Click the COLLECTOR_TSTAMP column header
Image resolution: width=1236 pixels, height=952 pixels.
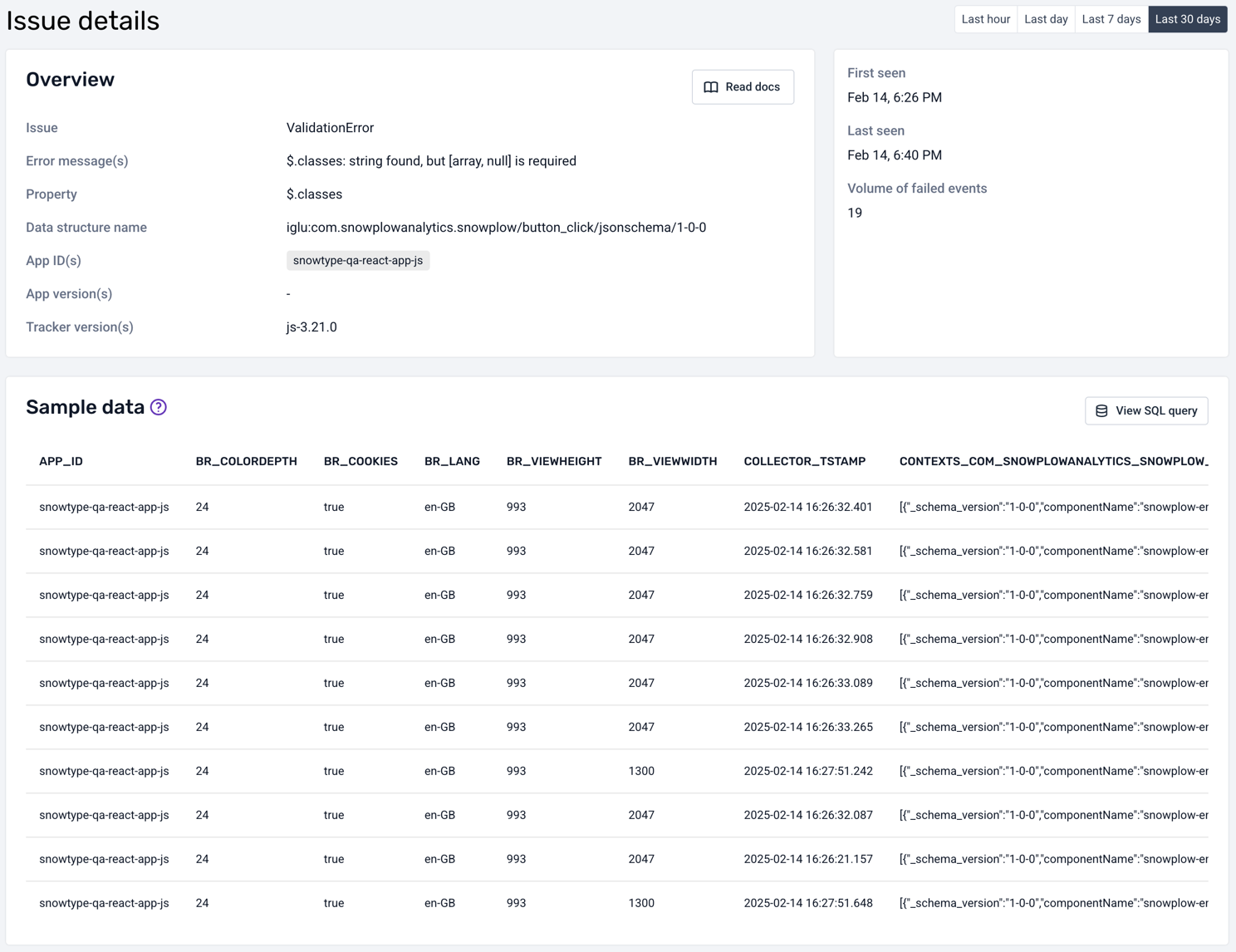coord(804,461)
